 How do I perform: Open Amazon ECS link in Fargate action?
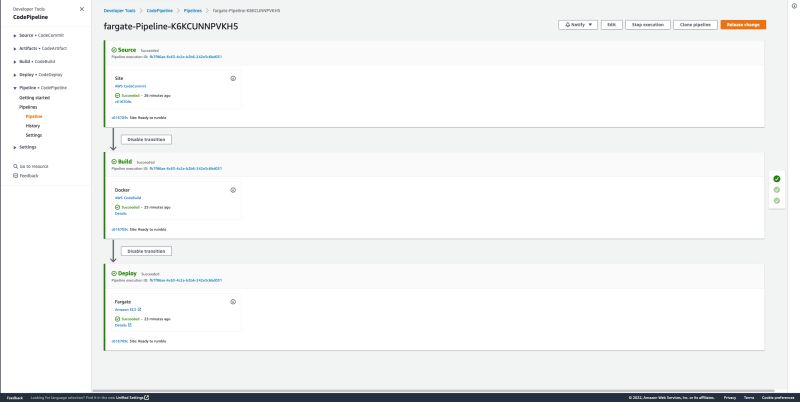126,310
